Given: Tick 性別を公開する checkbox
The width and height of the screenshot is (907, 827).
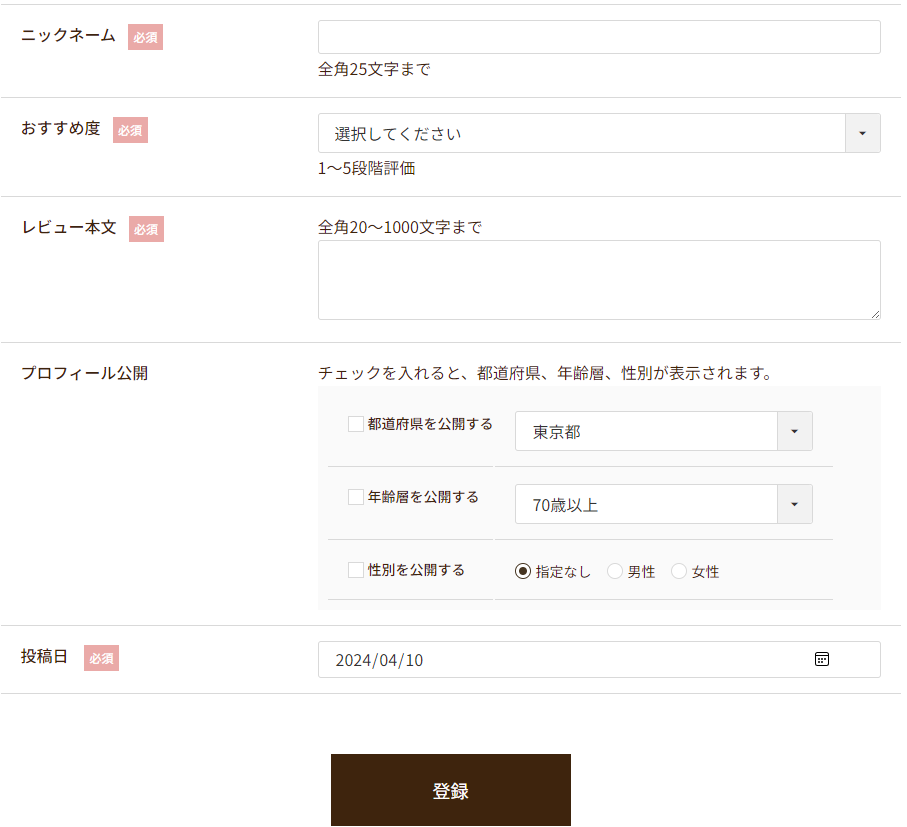Looking at the screenshot, I should (x=356, y=570).
